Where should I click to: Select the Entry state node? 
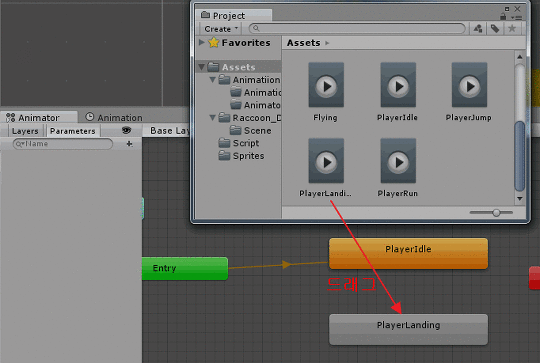point(185,268)
